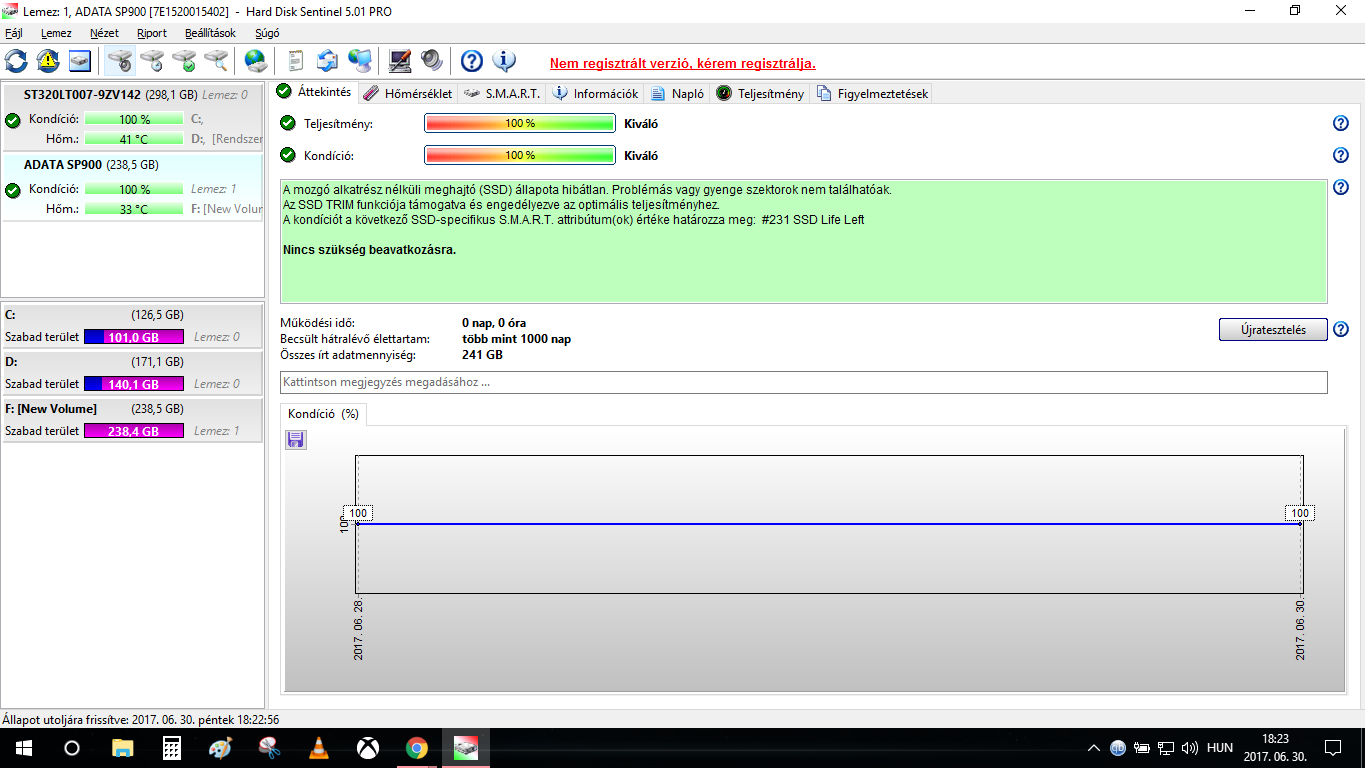This screenshot has height=768, width=1365.
Task: Click the blue-framed disk toolbar icon
Action: coord(80,61)
